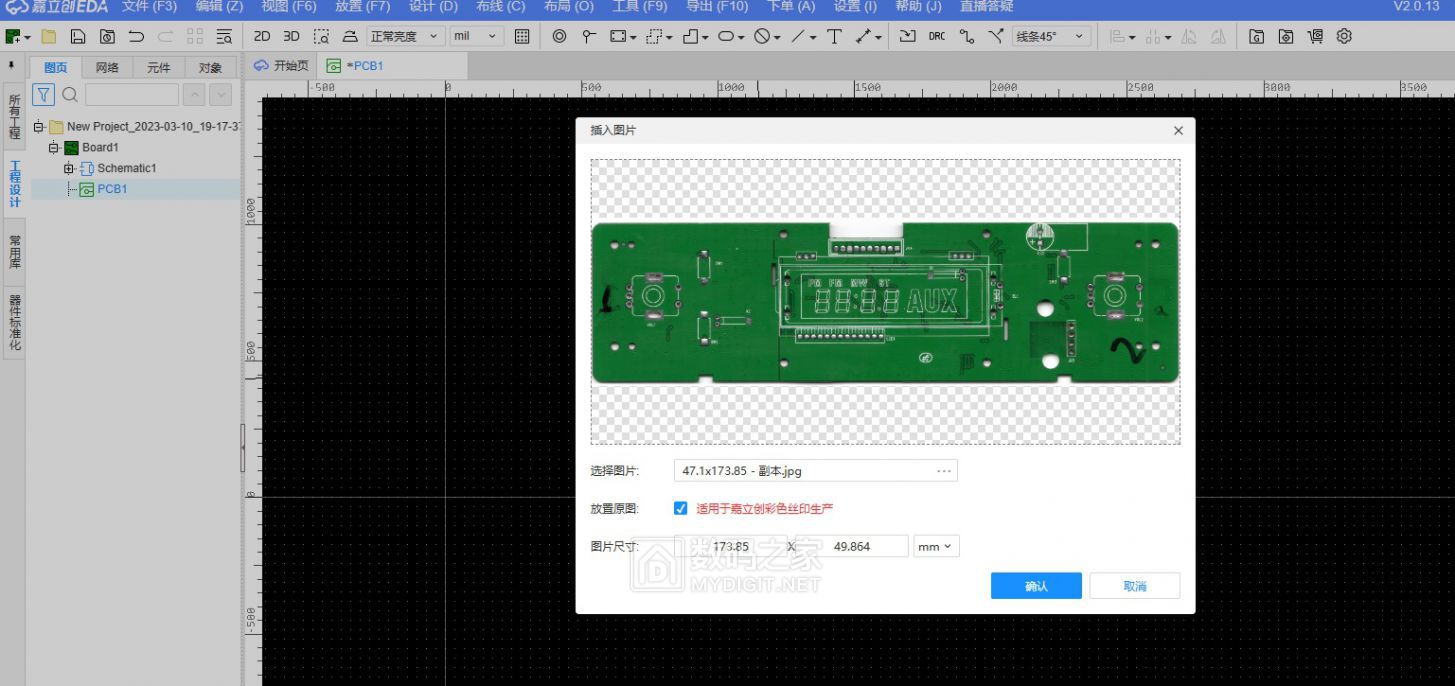
Task: Click the find and search list icon
Action: (224, 36)
